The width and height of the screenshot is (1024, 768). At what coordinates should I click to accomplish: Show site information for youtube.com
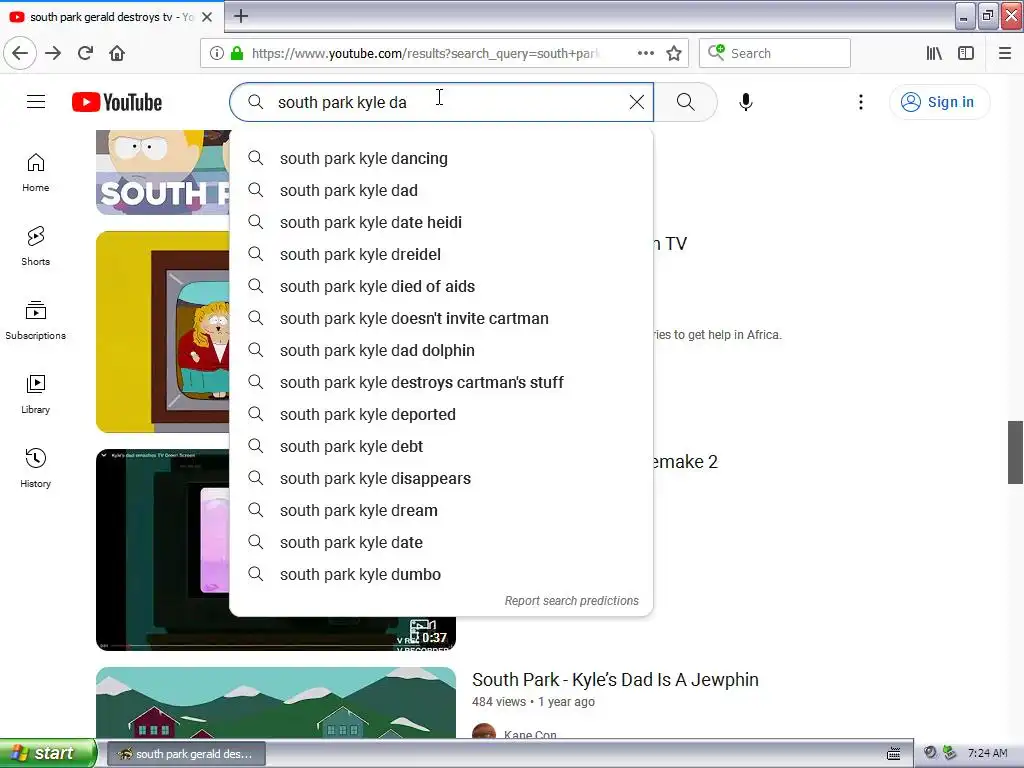[216, 53]
